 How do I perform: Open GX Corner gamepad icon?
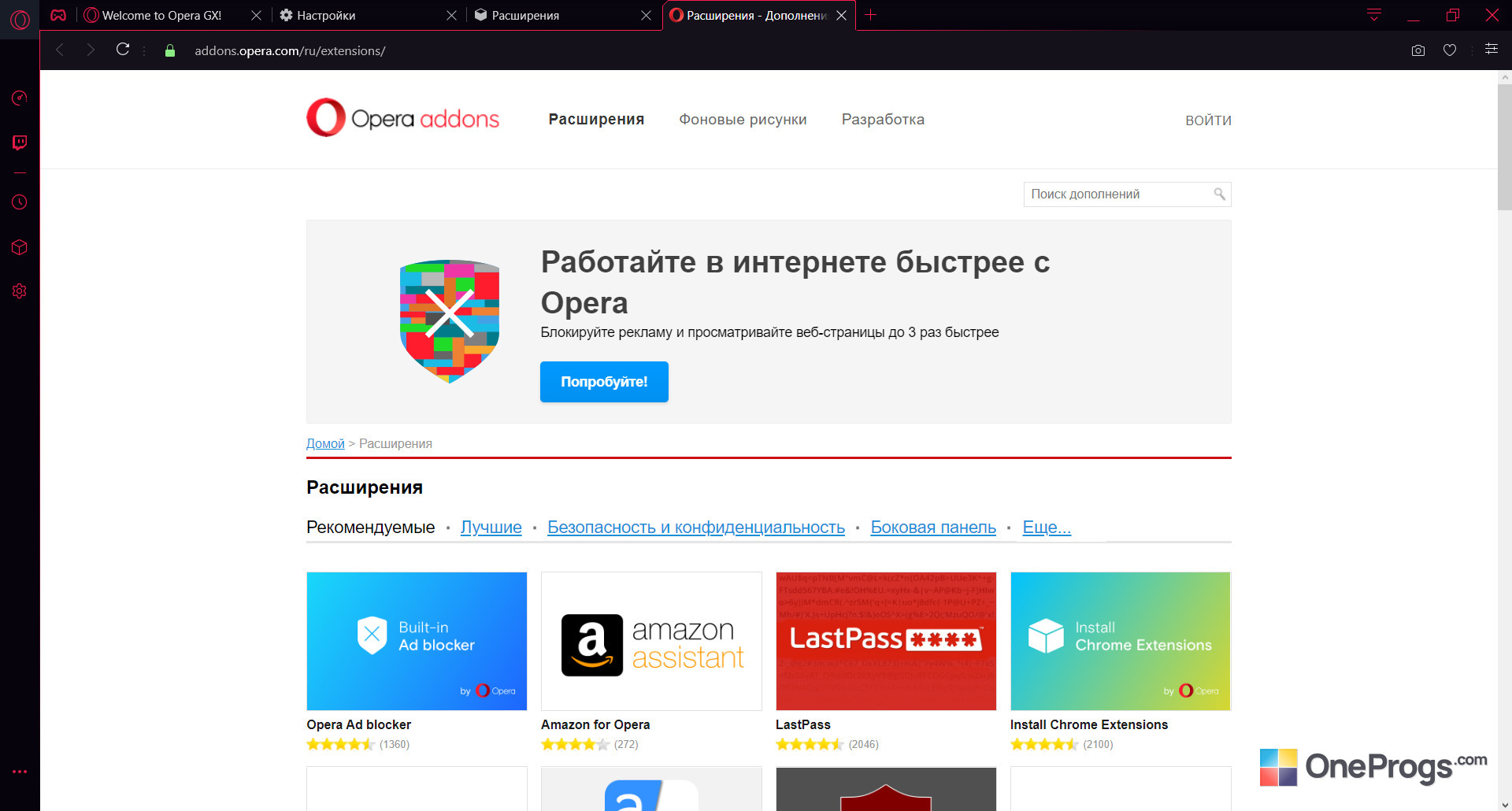(x=58, y=15)
